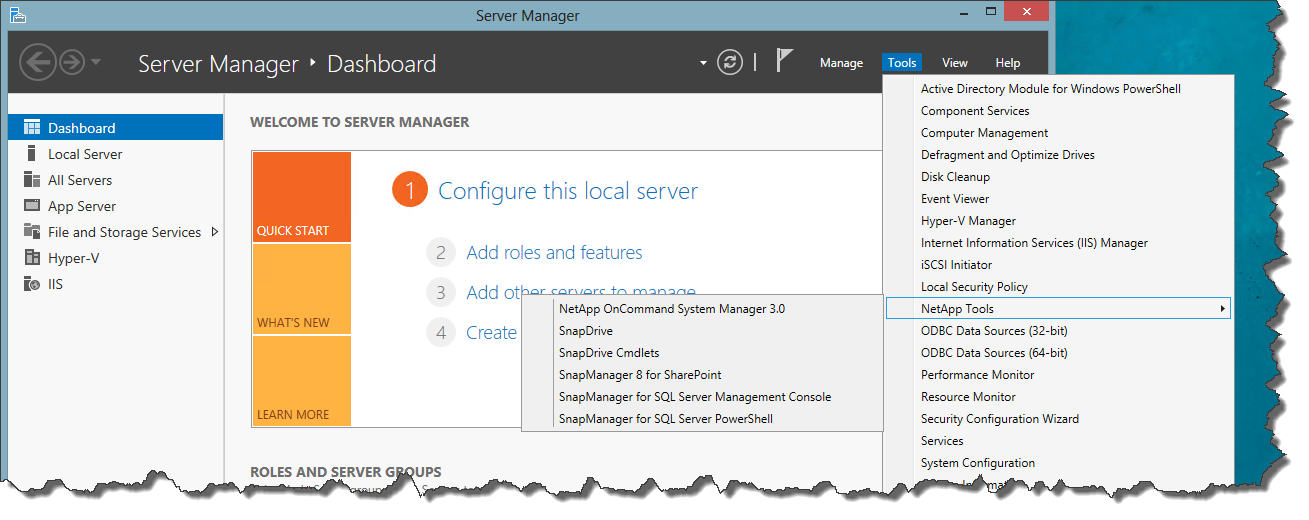Click Configure this local server link
Screen dimensions: 1309x520
tap(568, 191)
